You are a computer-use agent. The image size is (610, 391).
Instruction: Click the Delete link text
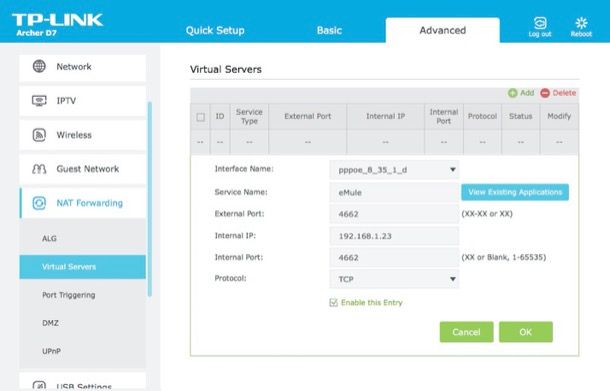[564, 93]
